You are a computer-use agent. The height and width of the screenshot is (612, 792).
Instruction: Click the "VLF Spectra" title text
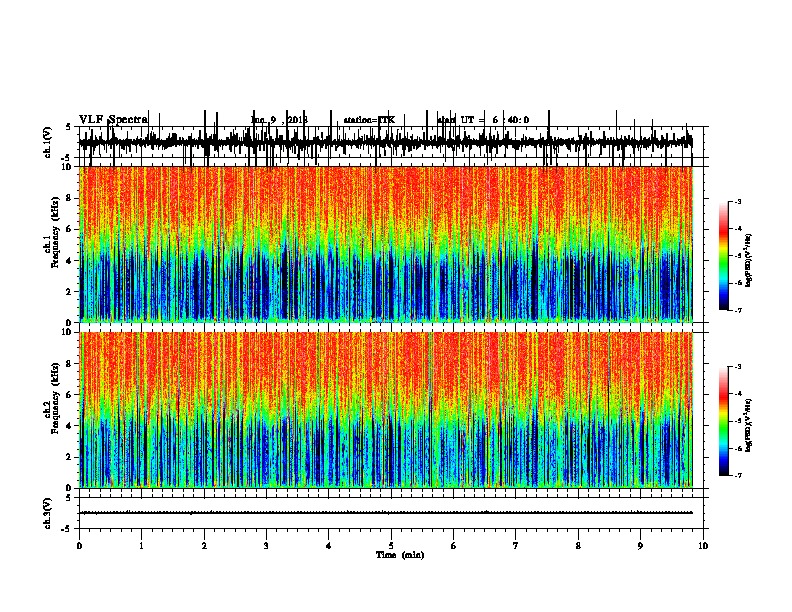[113, 119]
